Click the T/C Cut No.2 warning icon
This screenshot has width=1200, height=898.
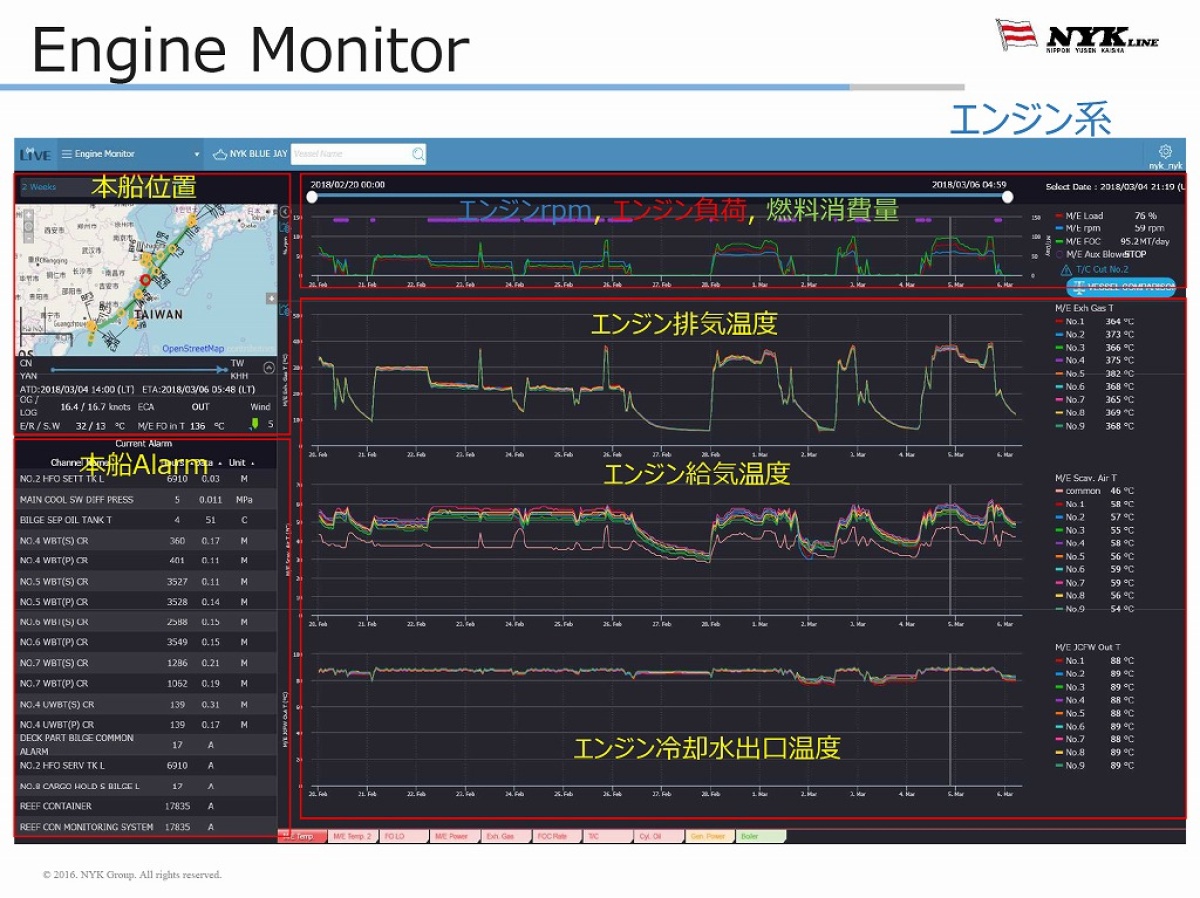tap(1066, 270)
